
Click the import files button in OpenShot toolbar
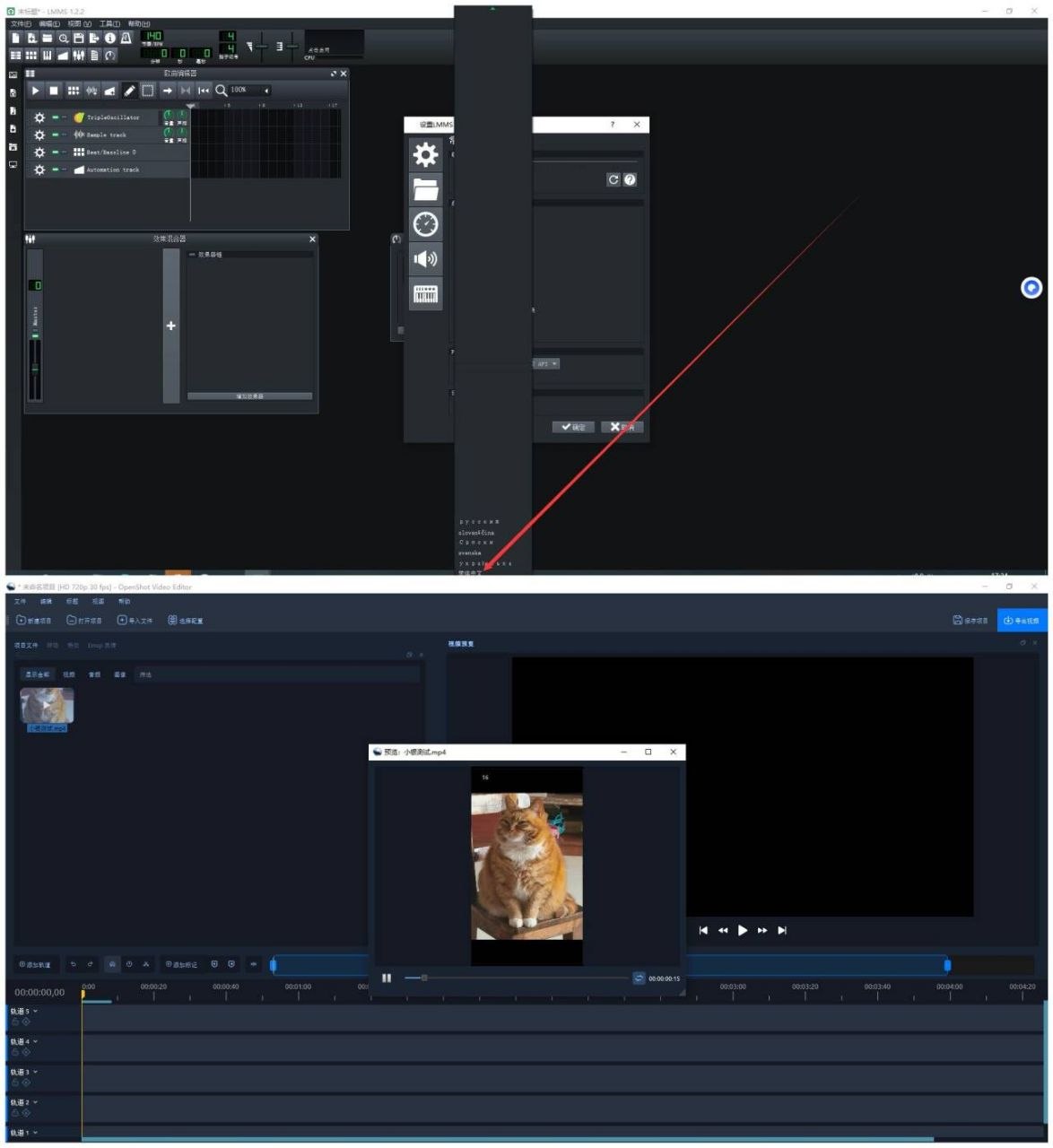135,621
